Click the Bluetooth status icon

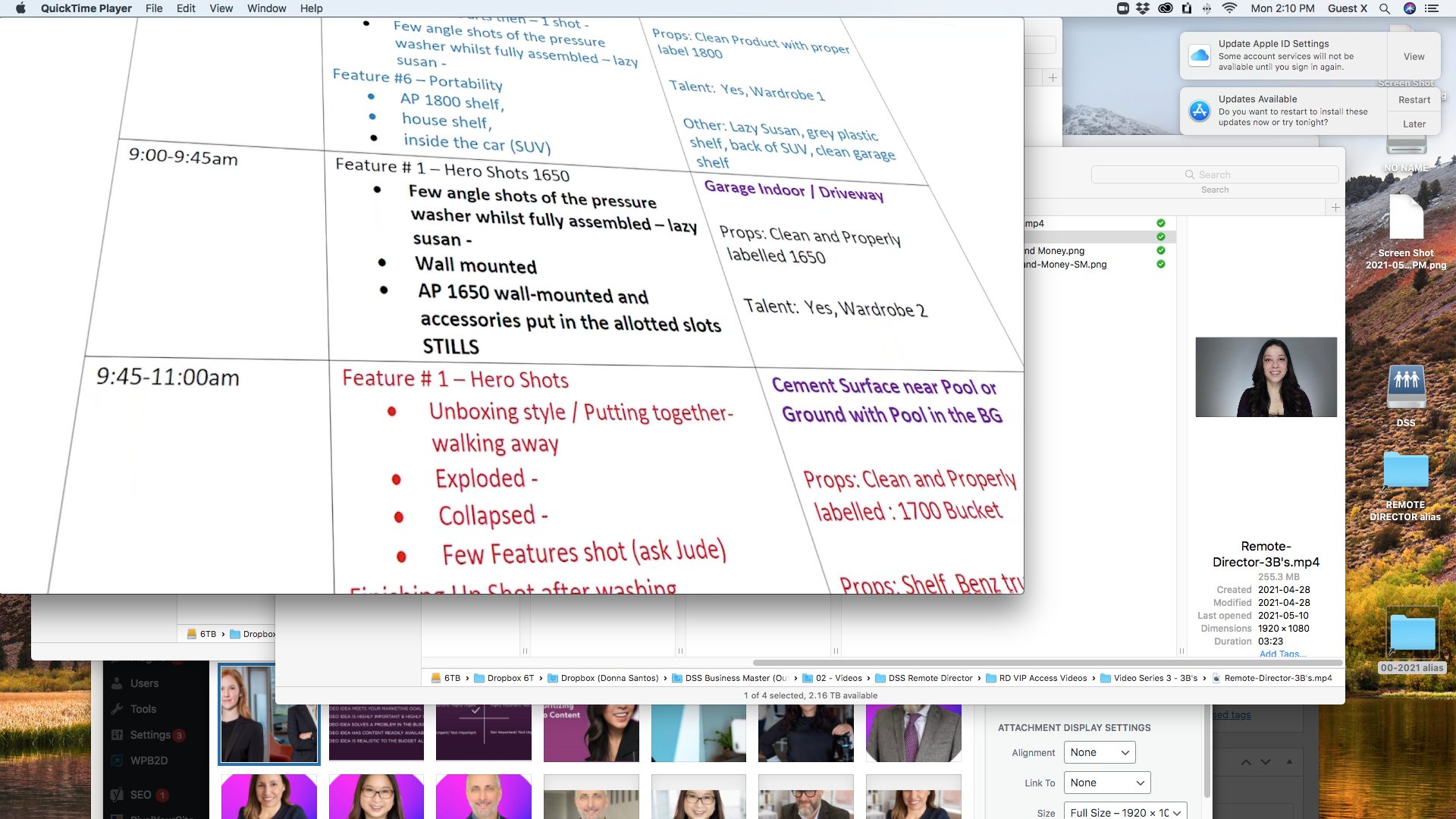tap(1207, 8)
